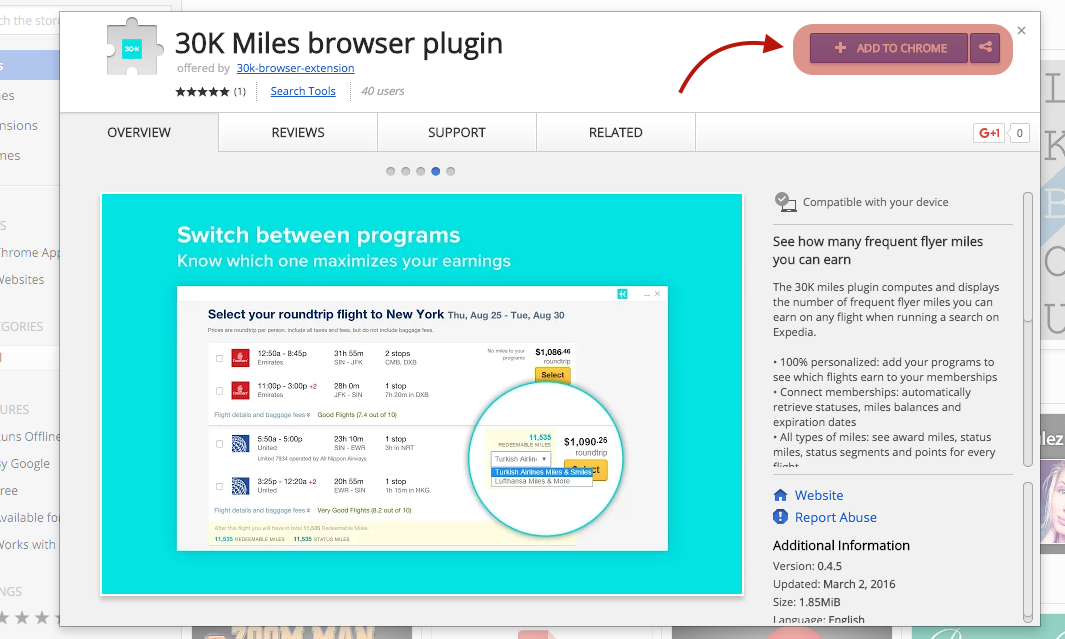Click the Website home icon
Screen dimensions: 1065x639
780,495
